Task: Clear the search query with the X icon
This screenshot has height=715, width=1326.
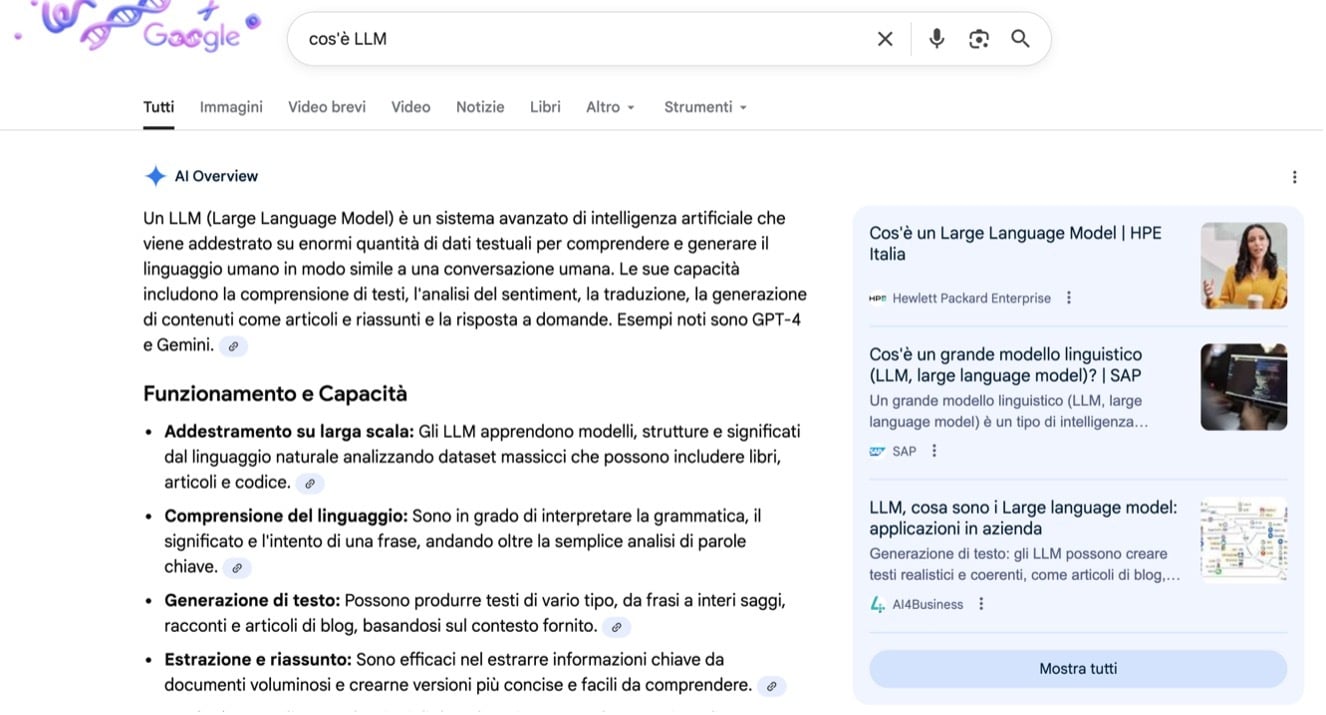Action: (x=885, y=38)
